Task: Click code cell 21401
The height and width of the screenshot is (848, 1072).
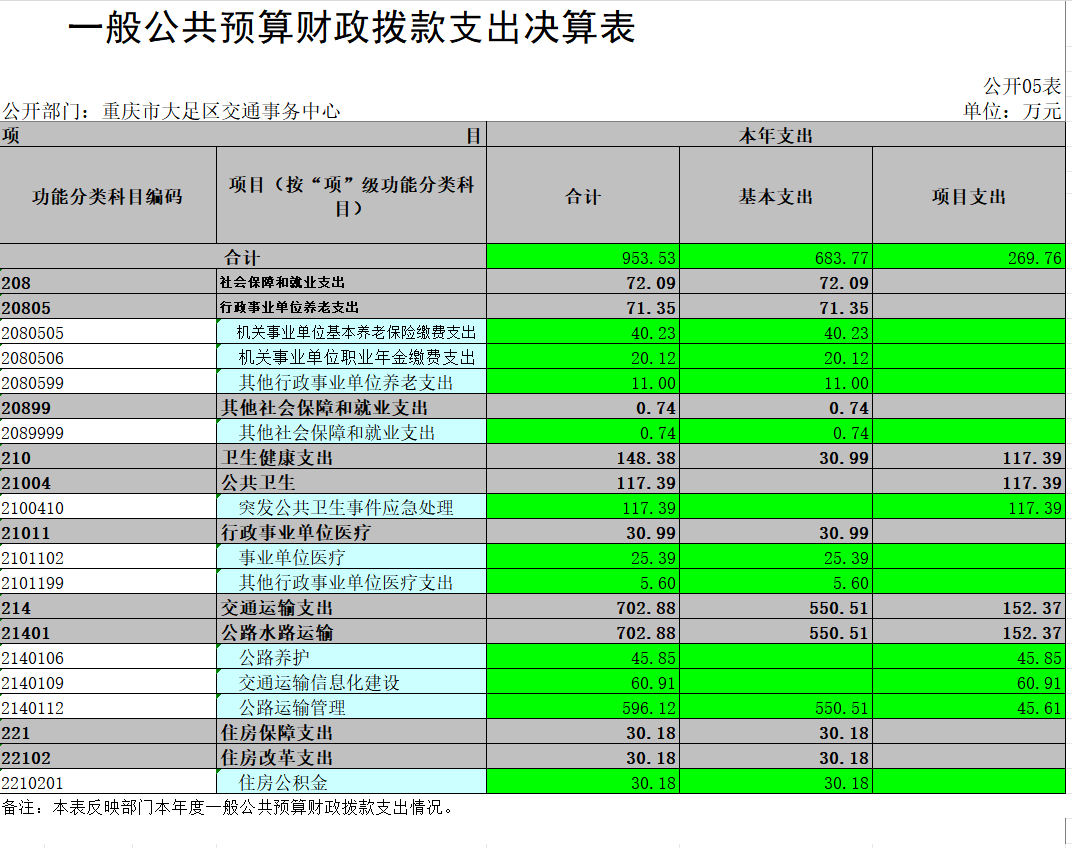Action: click(108, 633)
